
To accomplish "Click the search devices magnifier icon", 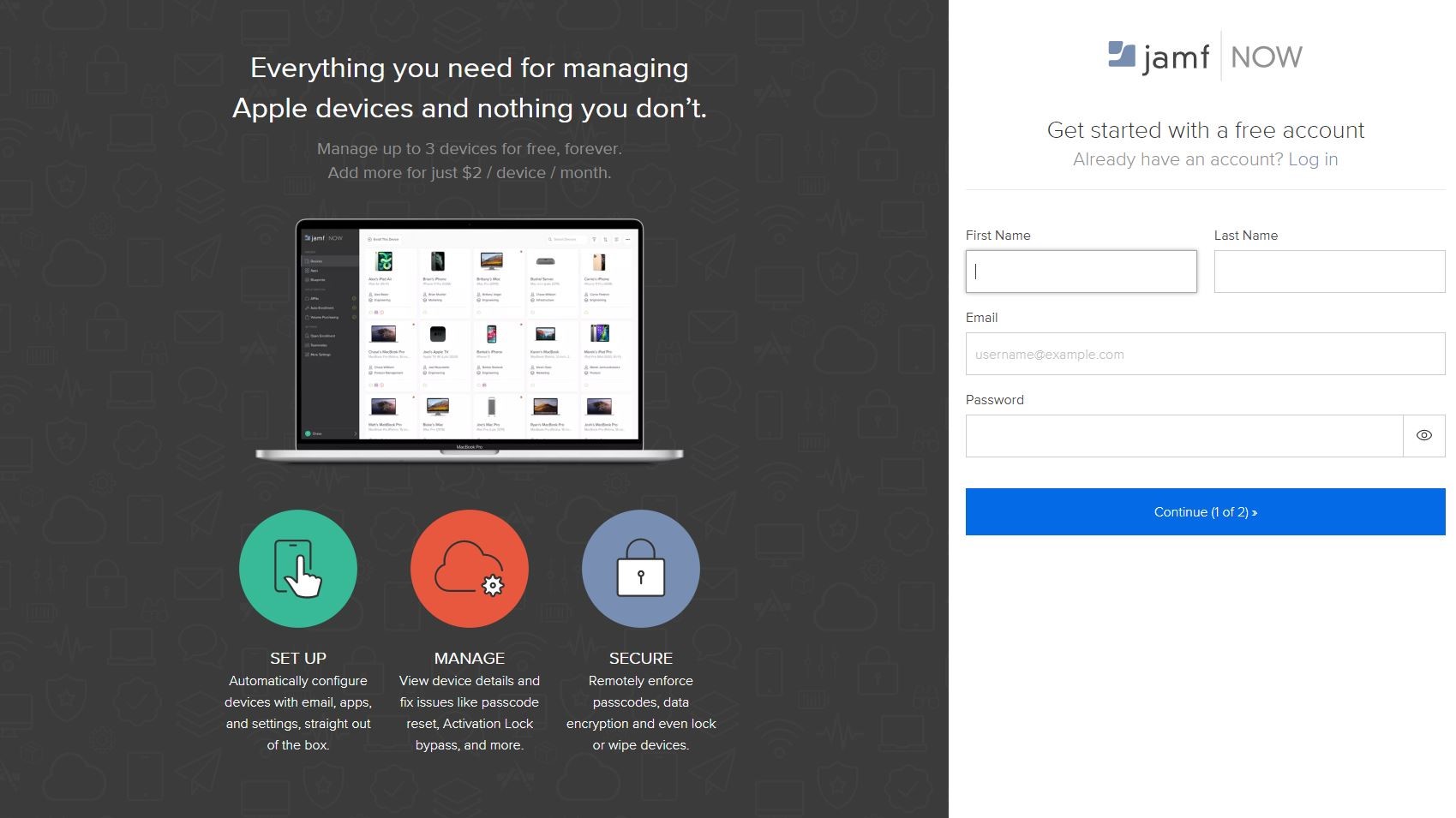I will tap(550, 239).
